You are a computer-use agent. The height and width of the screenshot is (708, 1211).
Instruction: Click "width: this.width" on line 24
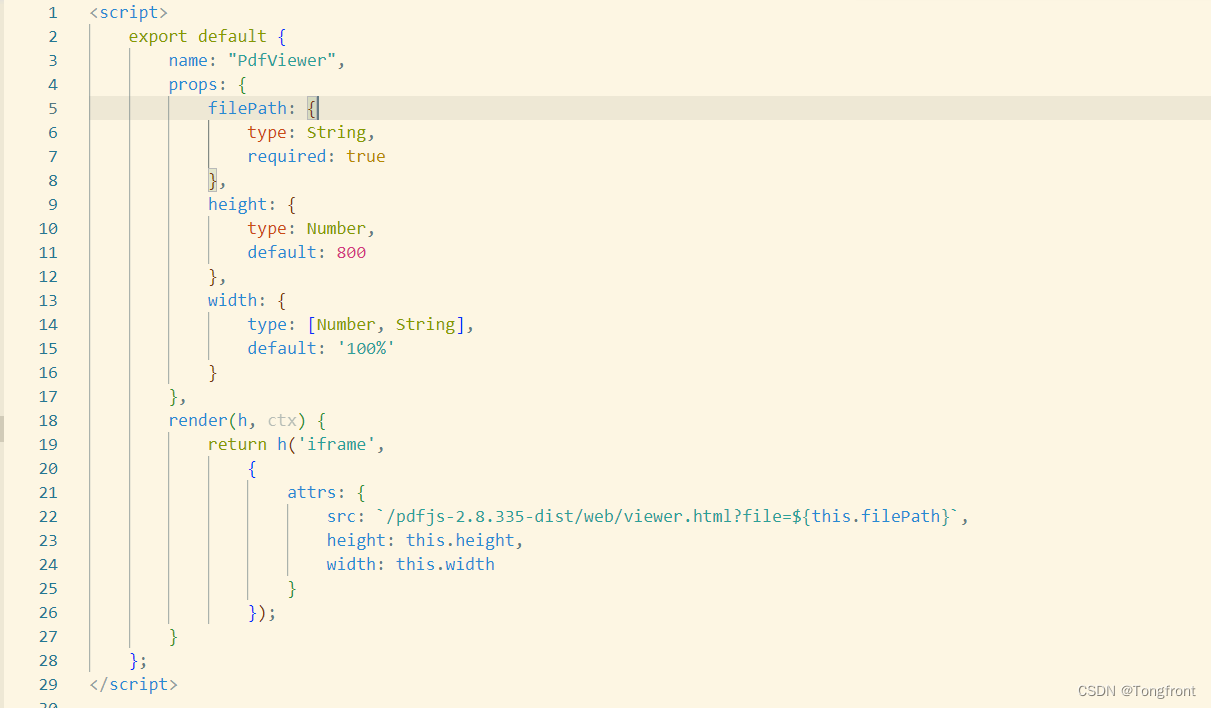[411, 565]
